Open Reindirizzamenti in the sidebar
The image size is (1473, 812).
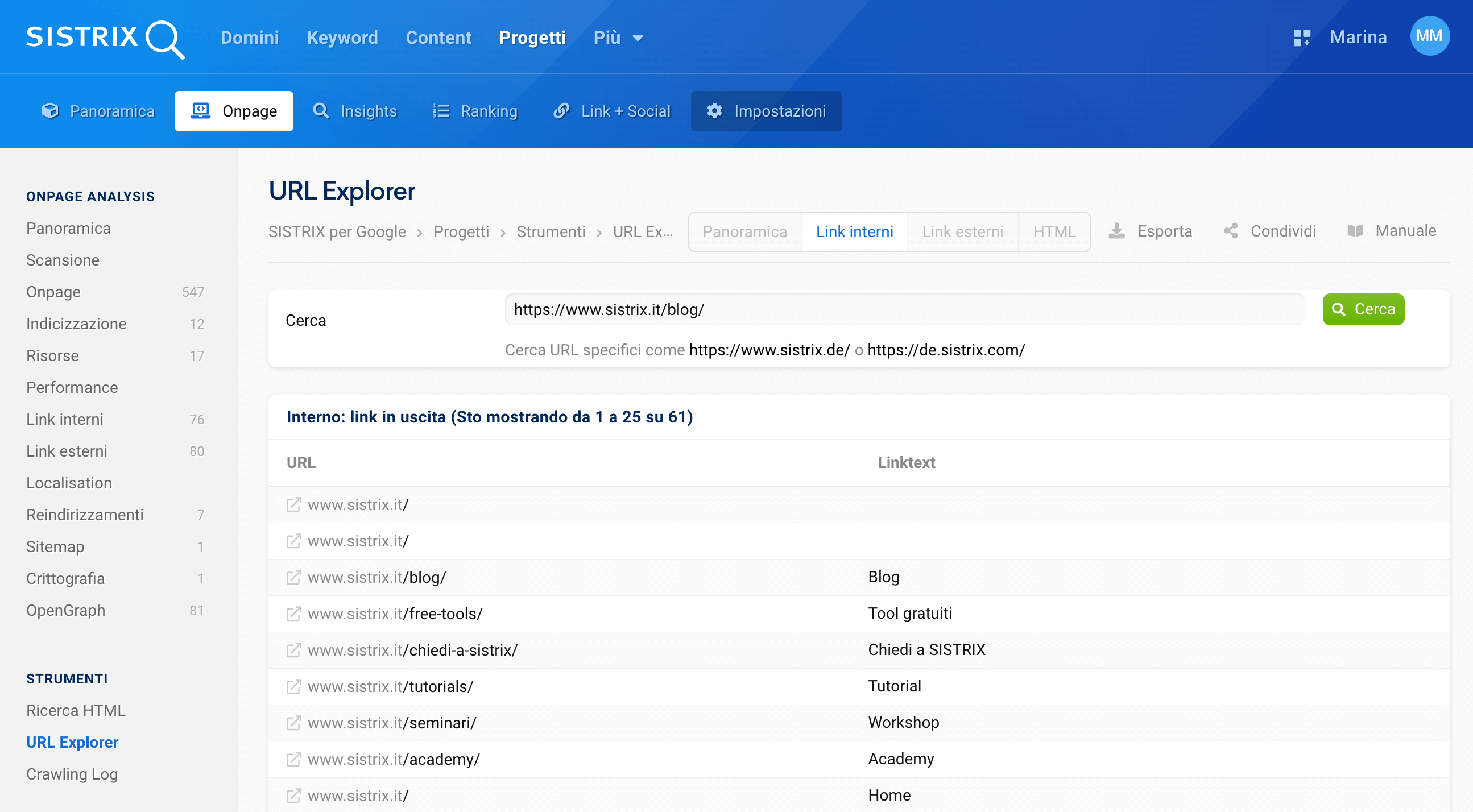click(x=115, y=515)
